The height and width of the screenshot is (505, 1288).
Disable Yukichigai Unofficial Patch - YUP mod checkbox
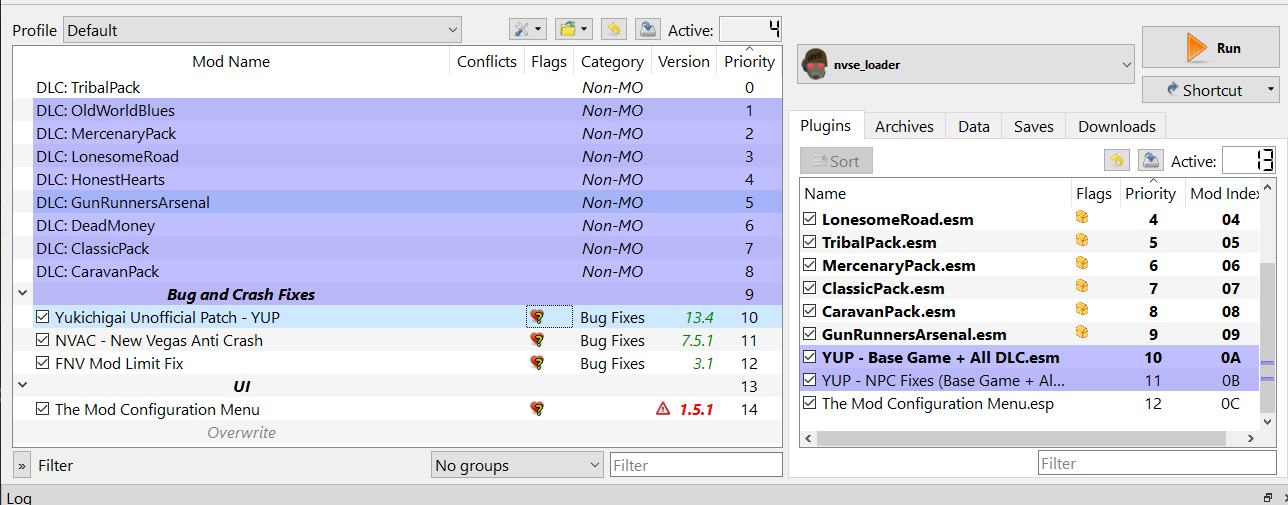pyautogui.click(x=42, y=317)
